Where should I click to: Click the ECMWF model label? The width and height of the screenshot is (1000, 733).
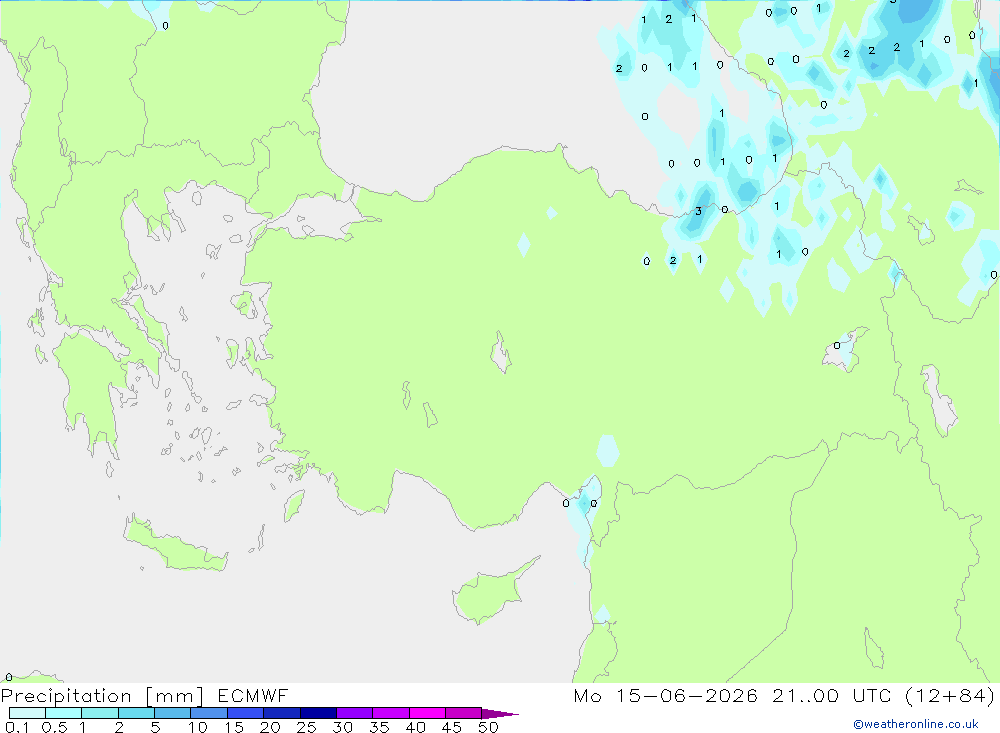[253, 695]
